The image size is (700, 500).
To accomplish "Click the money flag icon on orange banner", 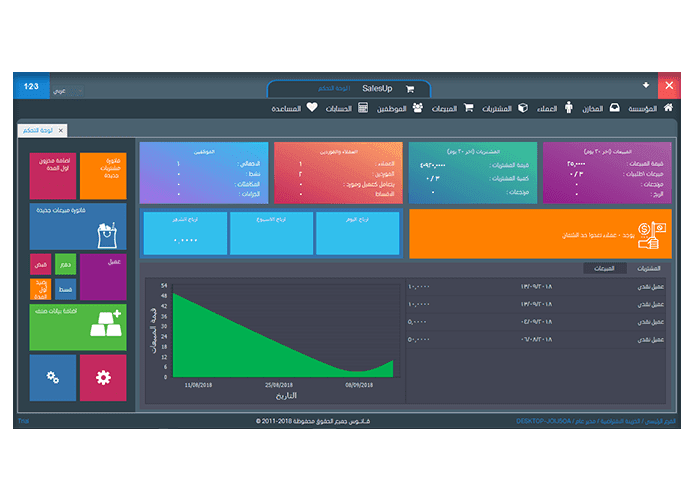I will [x=651, y=234].
